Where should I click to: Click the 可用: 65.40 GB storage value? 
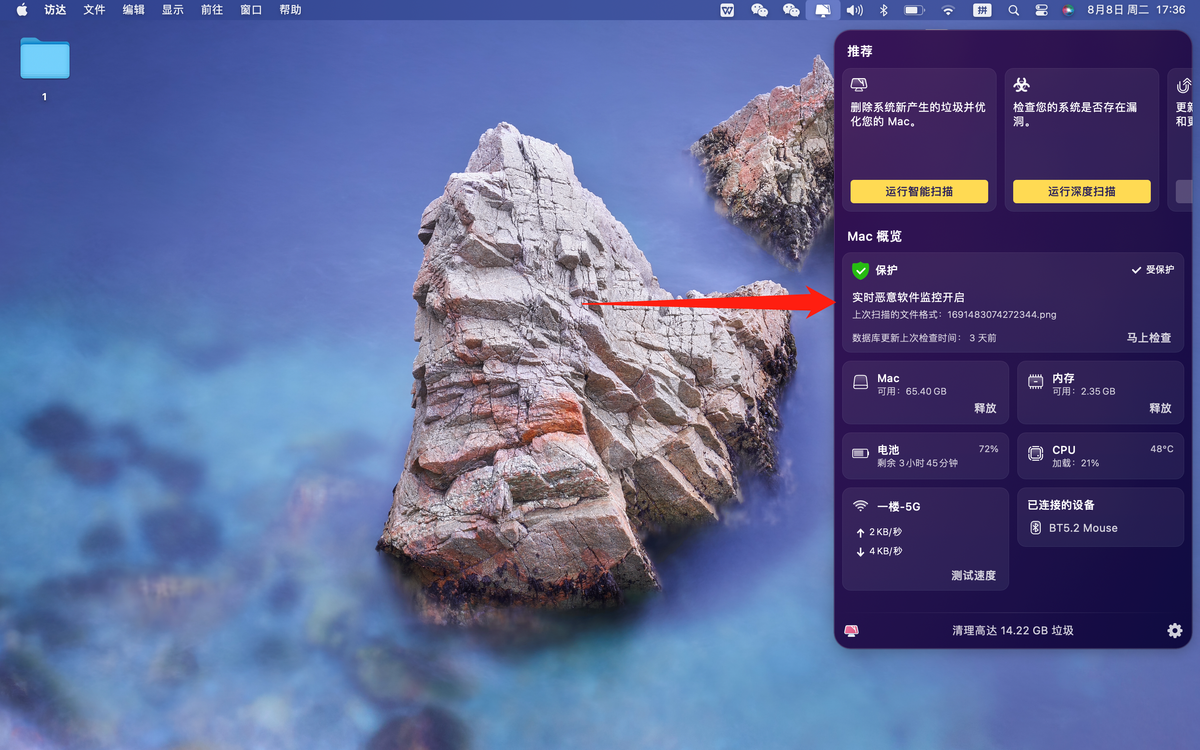[x=912, y=391]
